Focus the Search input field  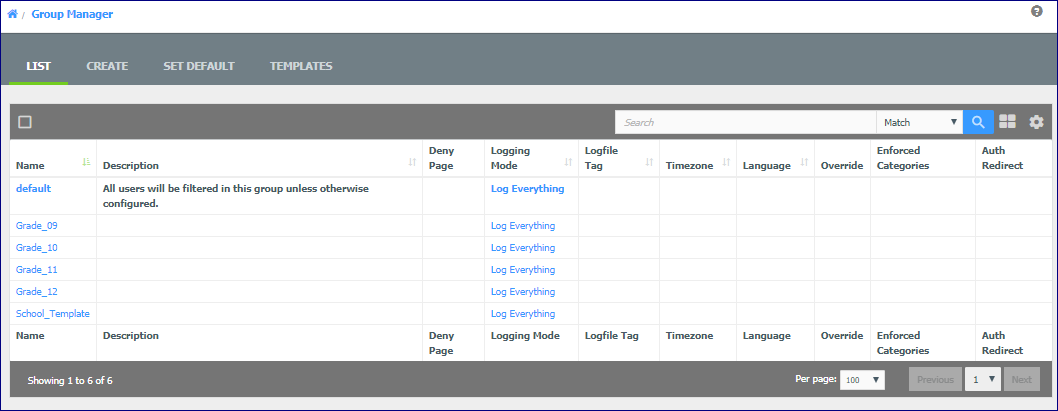[x=746, y=122]
